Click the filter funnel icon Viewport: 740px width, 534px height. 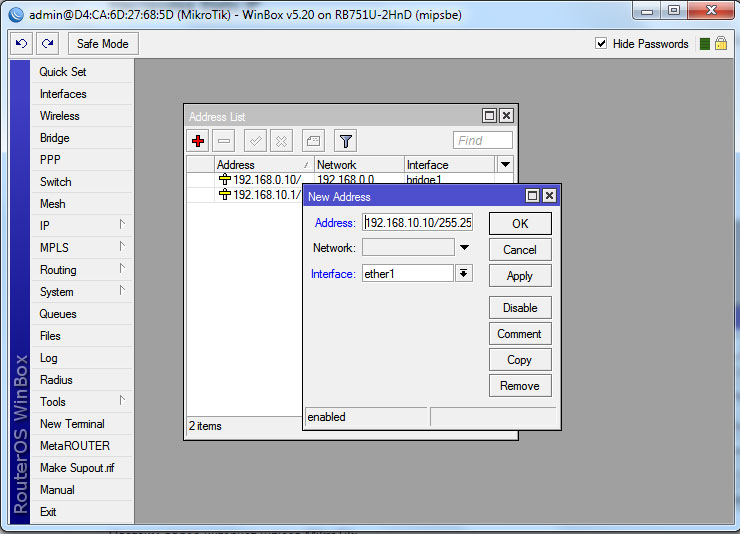[x=345, y=141]
